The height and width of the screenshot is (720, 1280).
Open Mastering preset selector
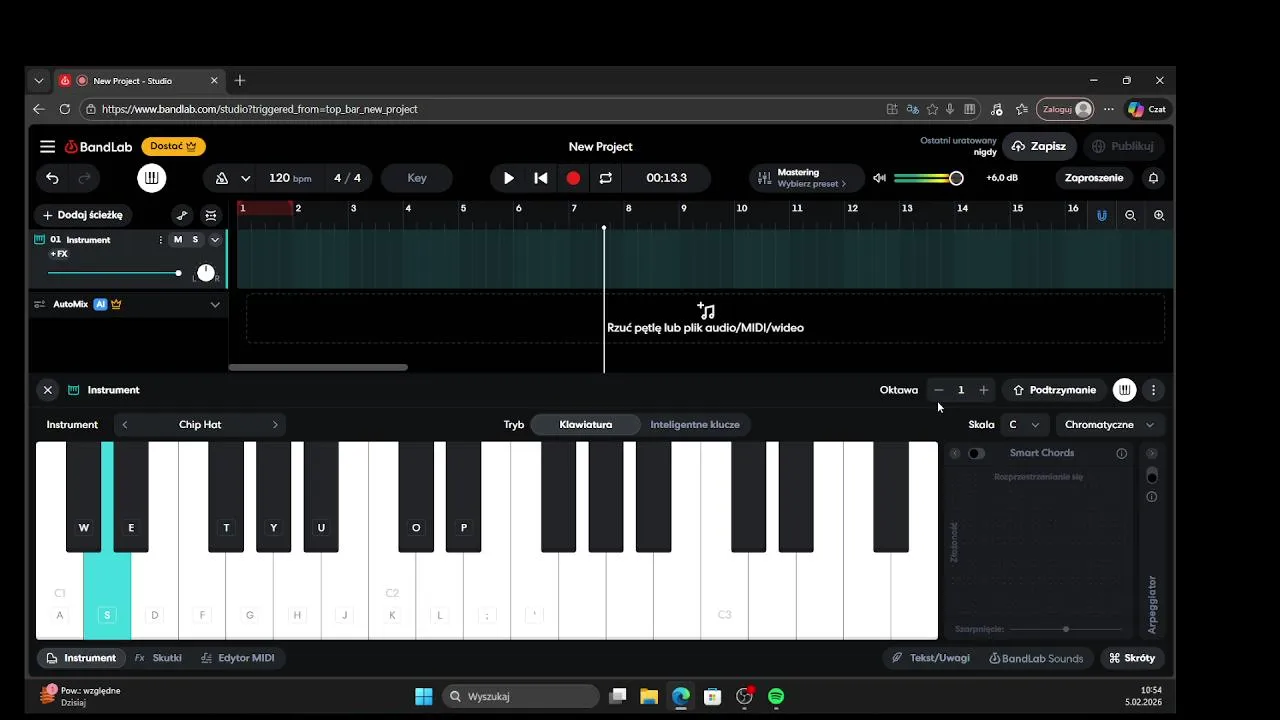pyautogui.click(x=806, y=178)
